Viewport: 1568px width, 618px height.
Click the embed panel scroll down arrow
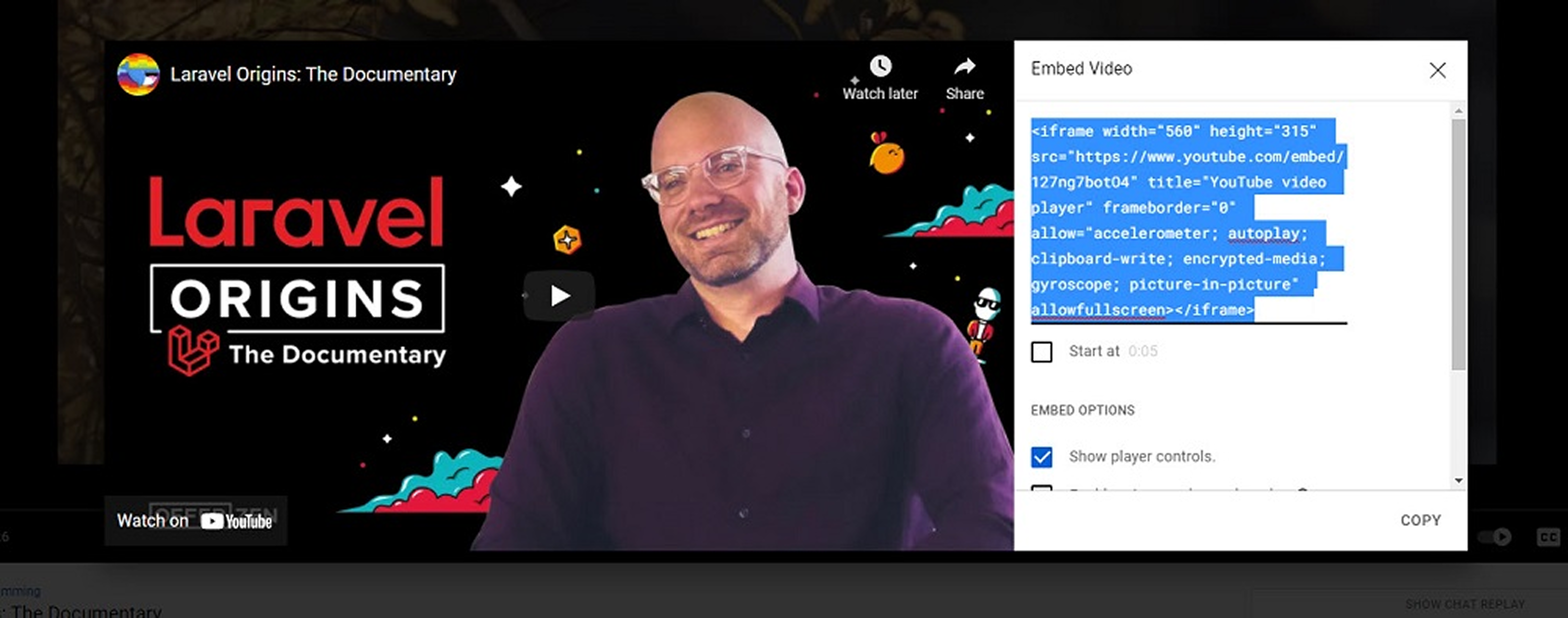coord(1458,480)
